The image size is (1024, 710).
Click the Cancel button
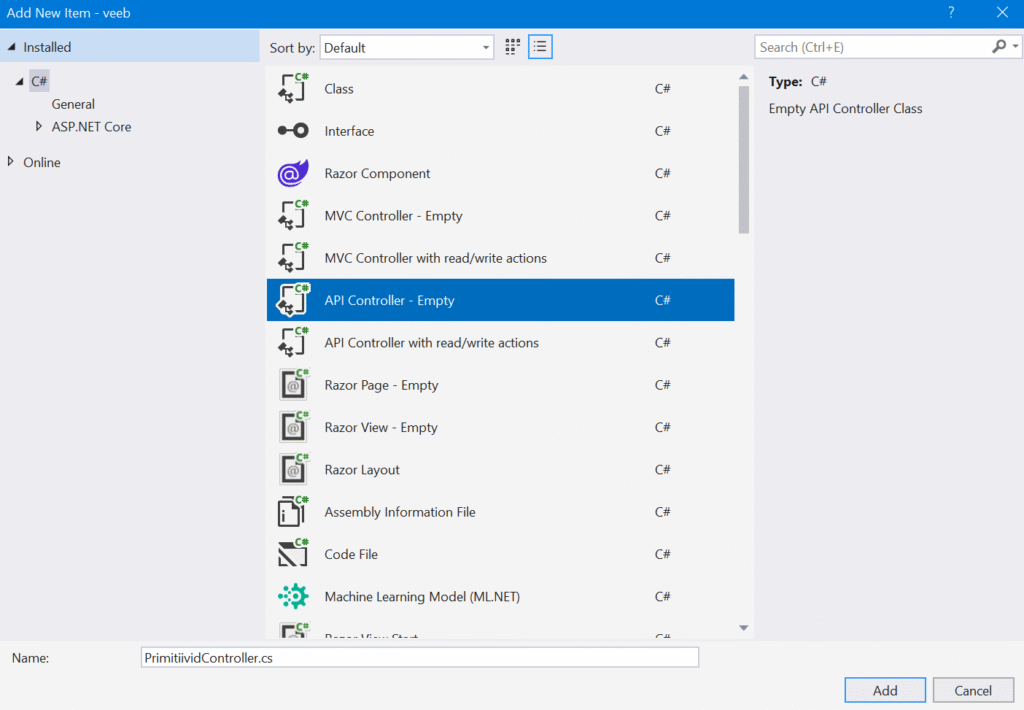(972, 690)
